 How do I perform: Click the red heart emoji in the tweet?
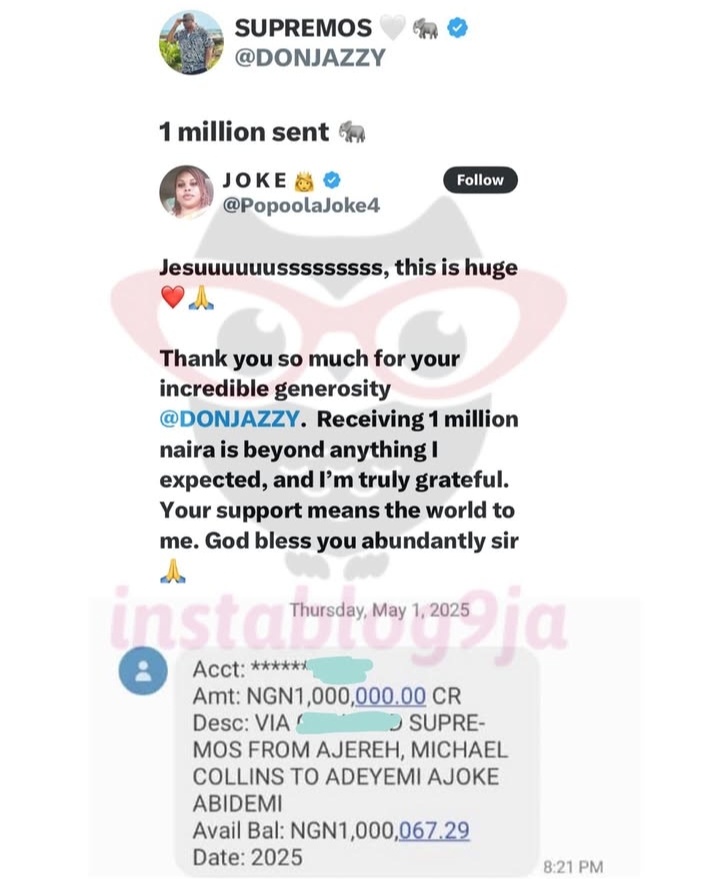coord(172,297)
